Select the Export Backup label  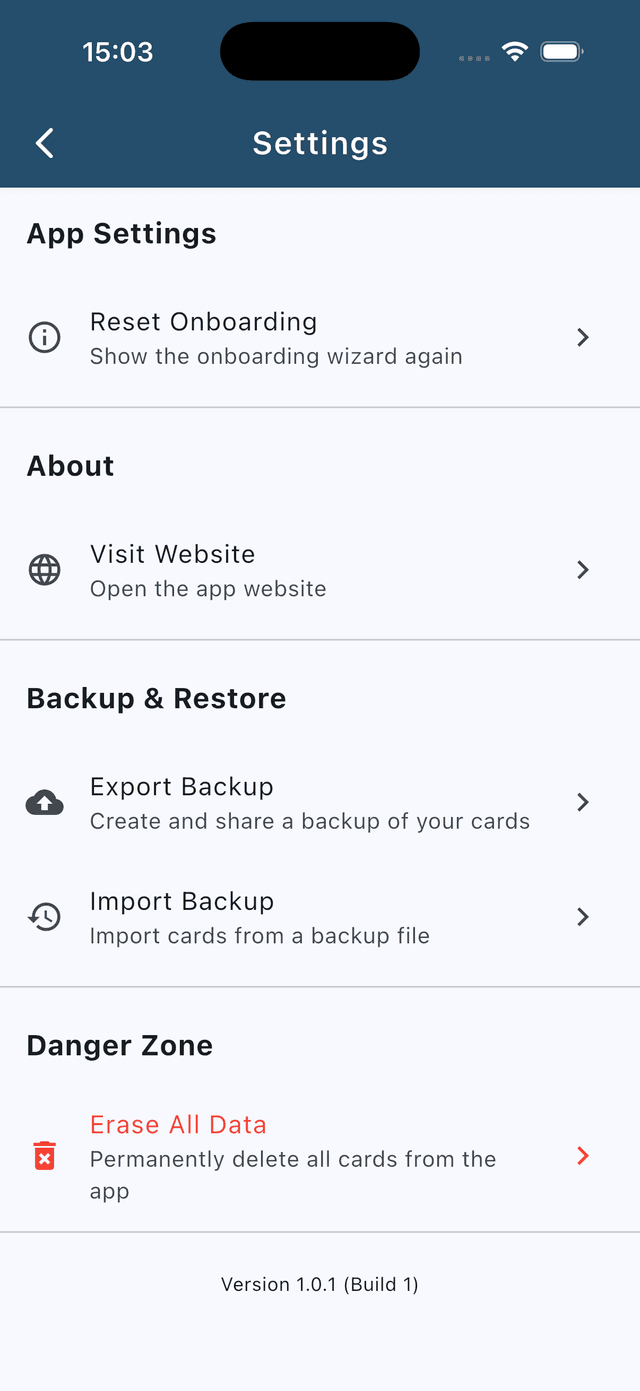tap(181, 787)
